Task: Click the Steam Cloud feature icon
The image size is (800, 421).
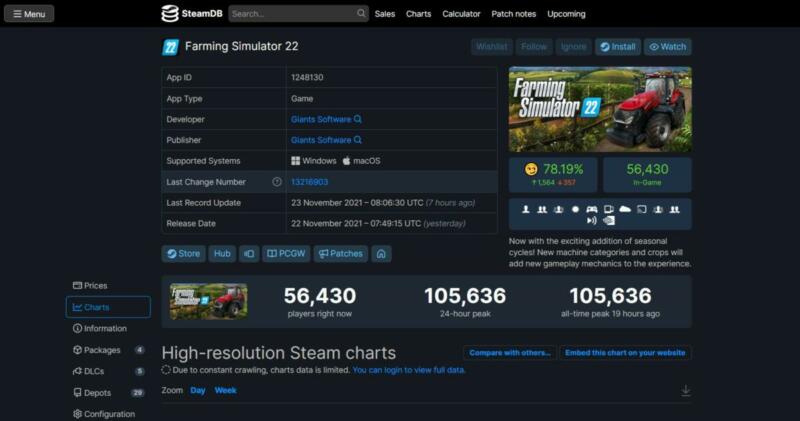Action: click(625, 209)
